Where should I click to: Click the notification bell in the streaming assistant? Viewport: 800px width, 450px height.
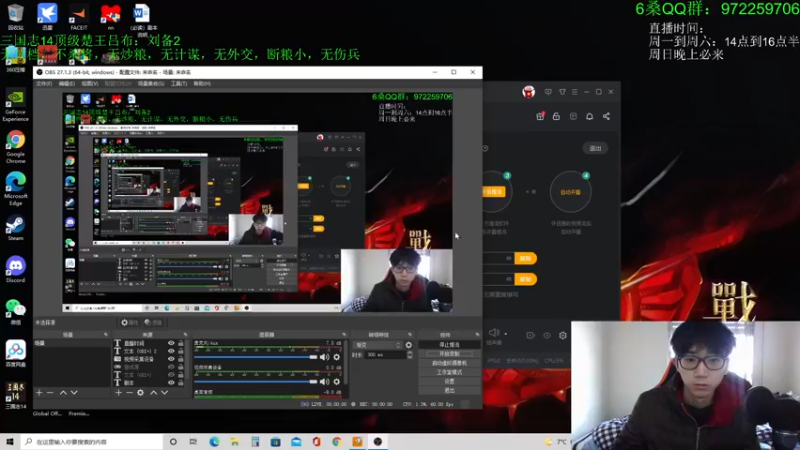(x=589, y=116)
